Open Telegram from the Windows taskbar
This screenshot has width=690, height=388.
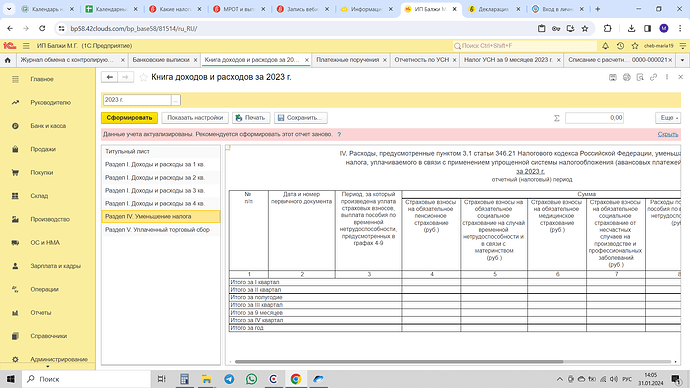coord(229,379)
